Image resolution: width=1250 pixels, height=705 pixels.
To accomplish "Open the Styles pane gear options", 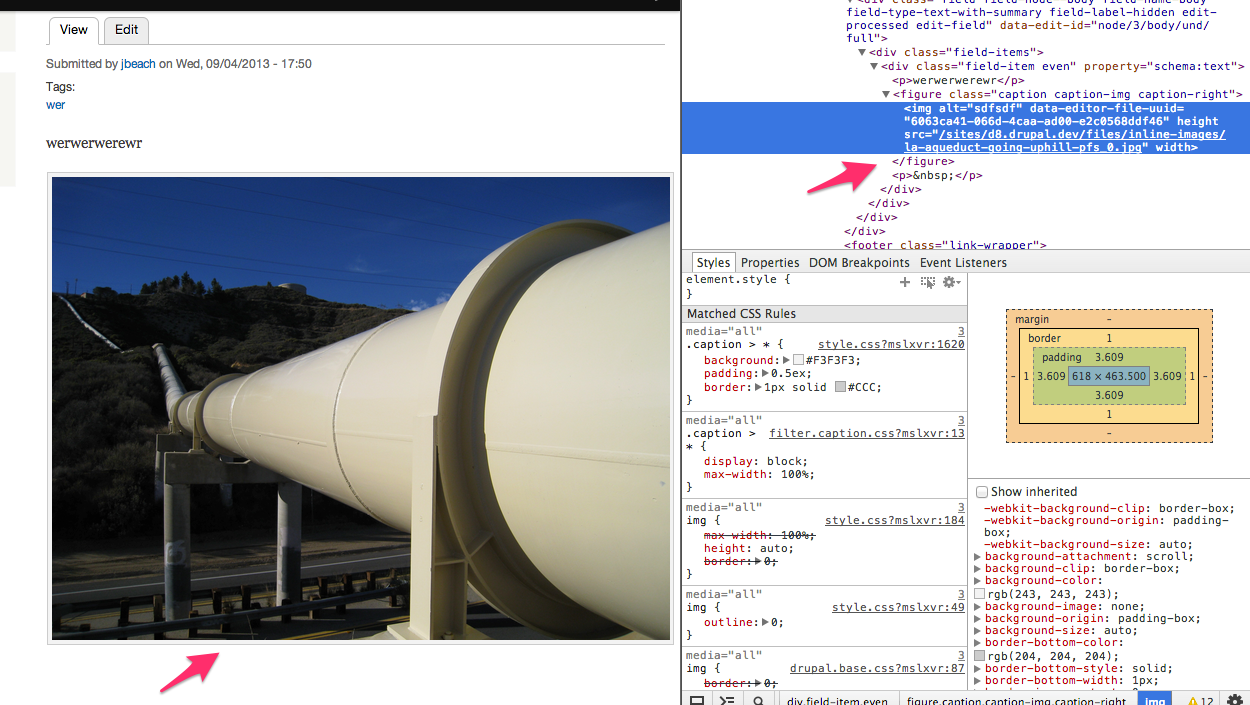I will (951, 283).
